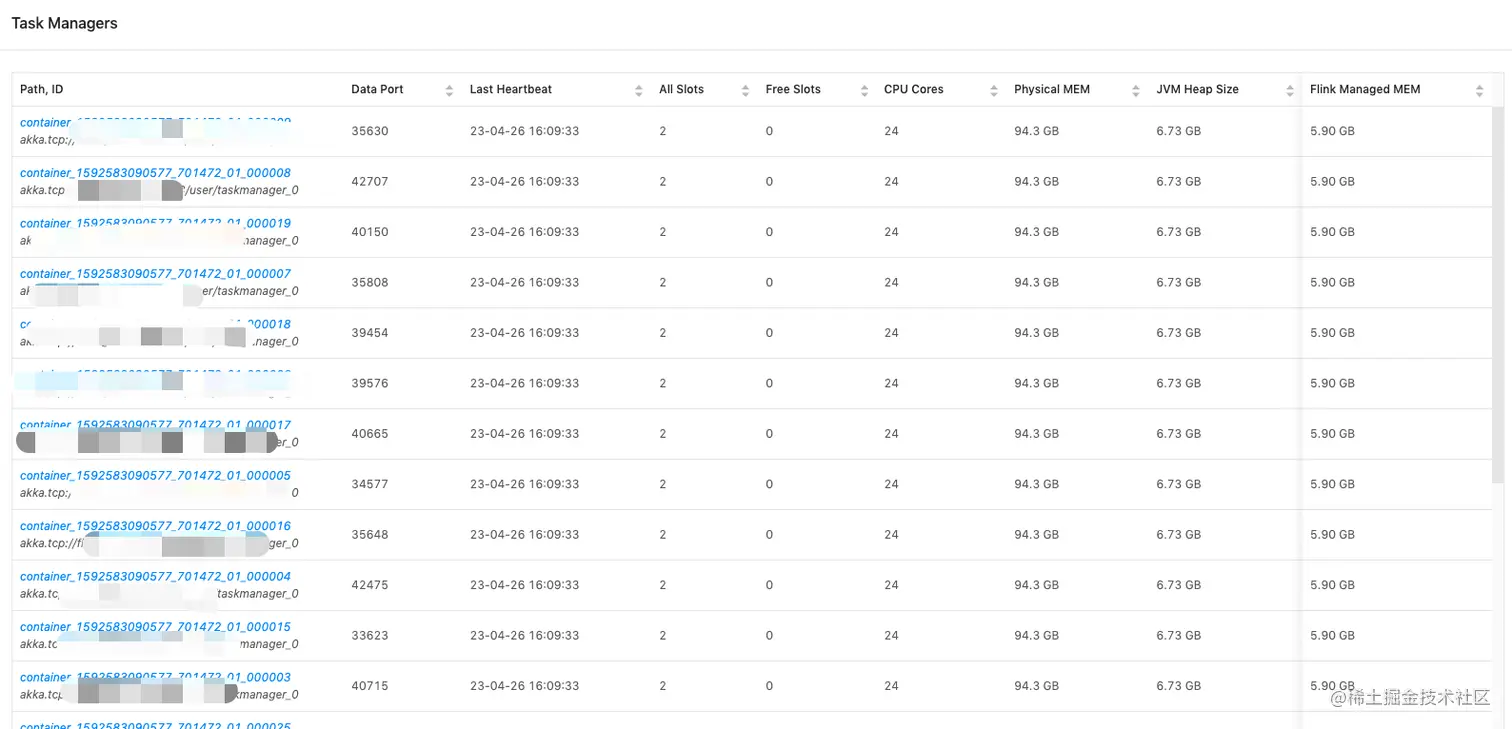The width and height of the screenshot is (1512, 729).
Task: Open container_1592583090577_701472_01_000005 details
Action: [x=154, y=475]
